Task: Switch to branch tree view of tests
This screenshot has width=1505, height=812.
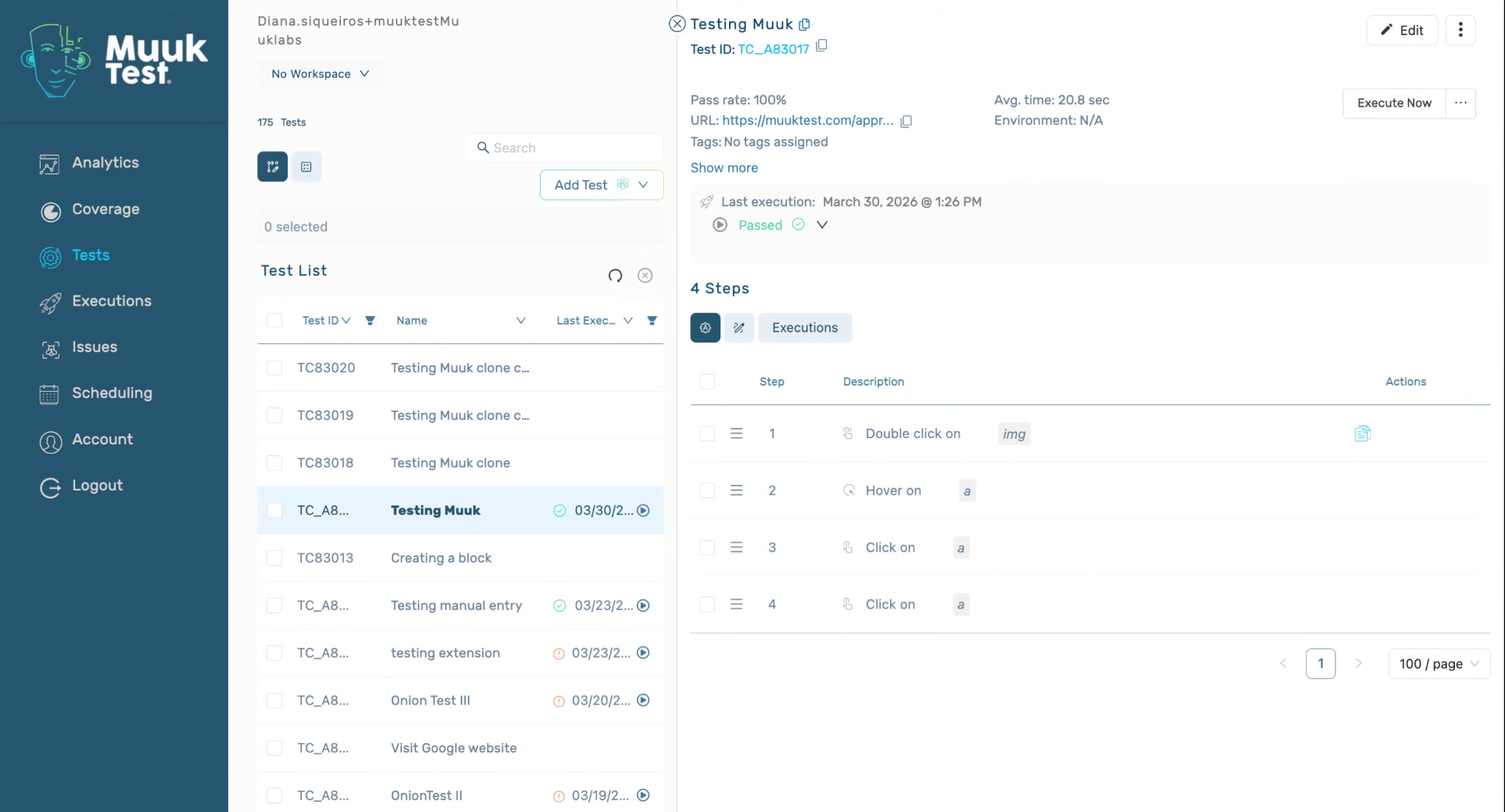Action: coord(273,167)
